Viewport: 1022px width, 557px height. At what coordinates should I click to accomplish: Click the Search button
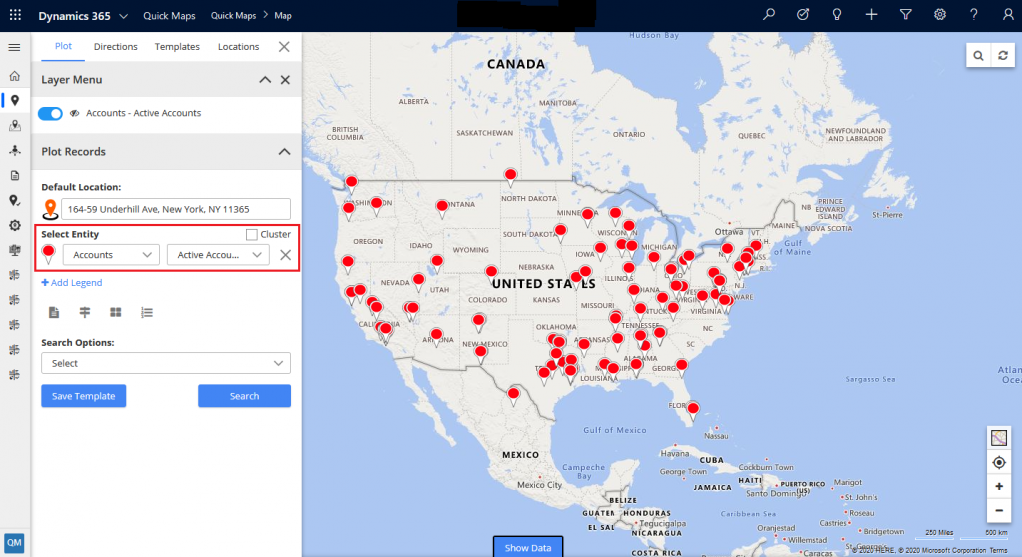click(x=244, y=396)
